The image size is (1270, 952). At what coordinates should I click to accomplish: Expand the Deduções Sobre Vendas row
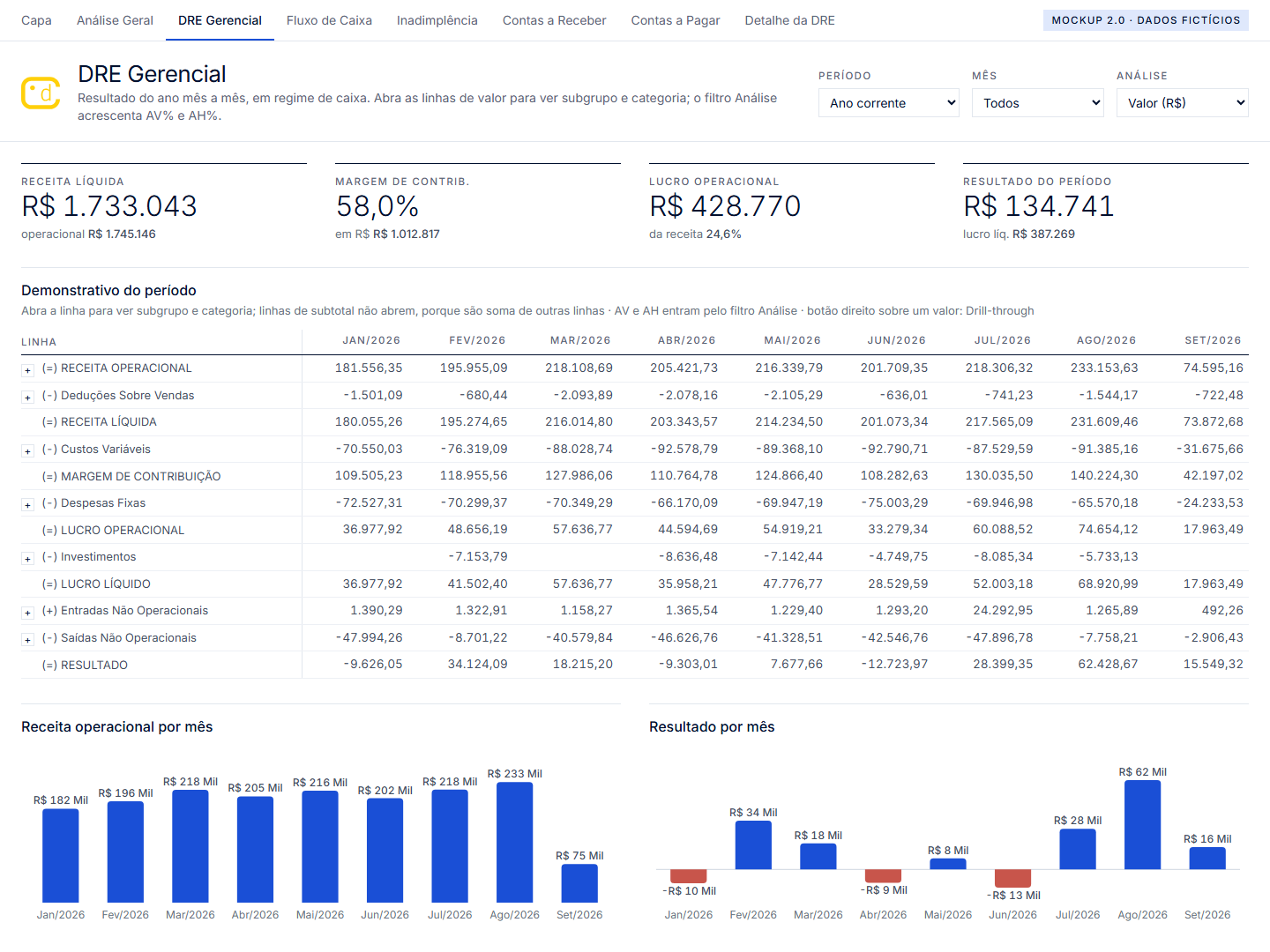(28, 398)
